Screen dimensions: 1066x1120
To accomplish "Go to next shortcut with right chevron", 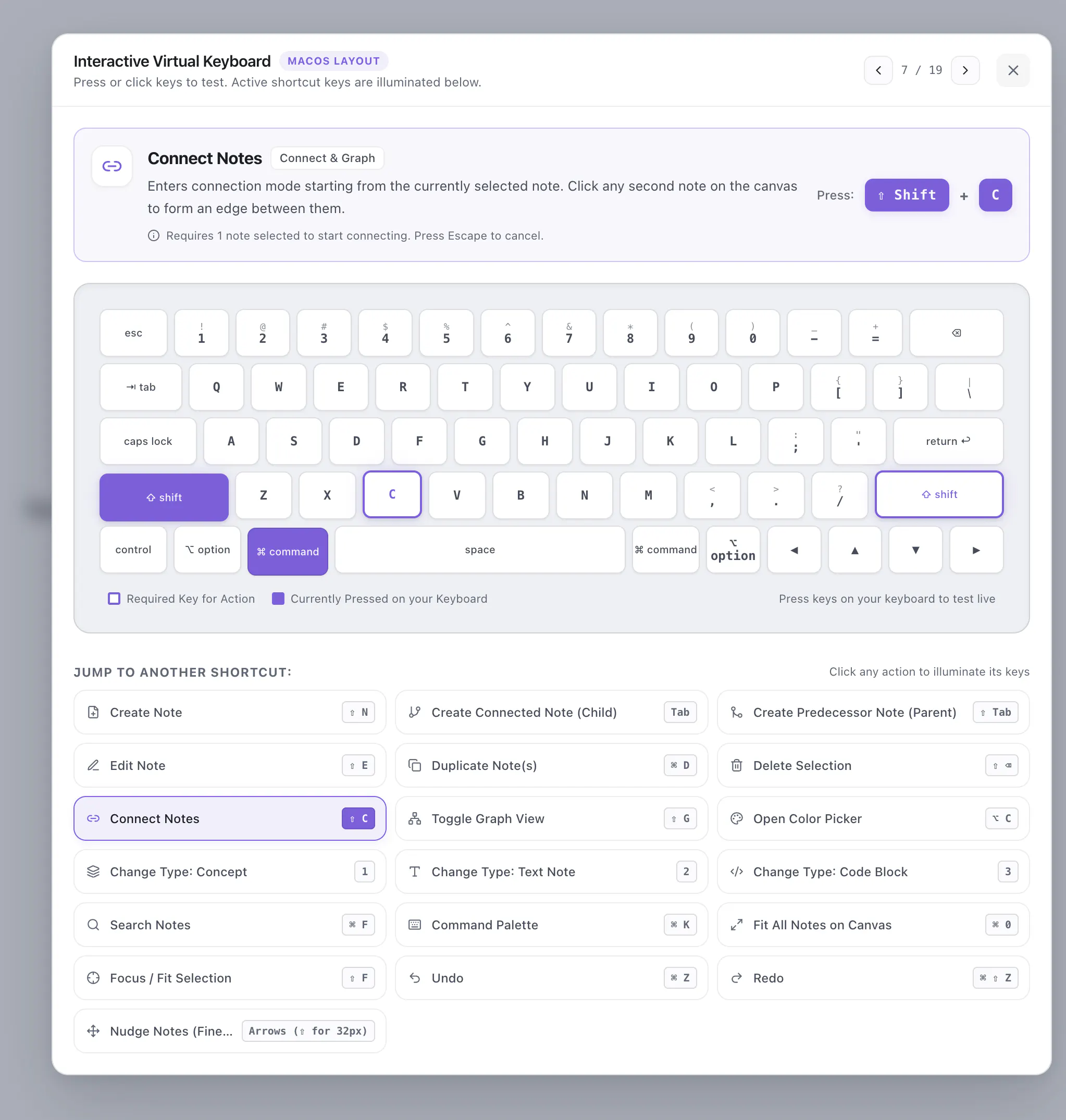I will 965,70.
